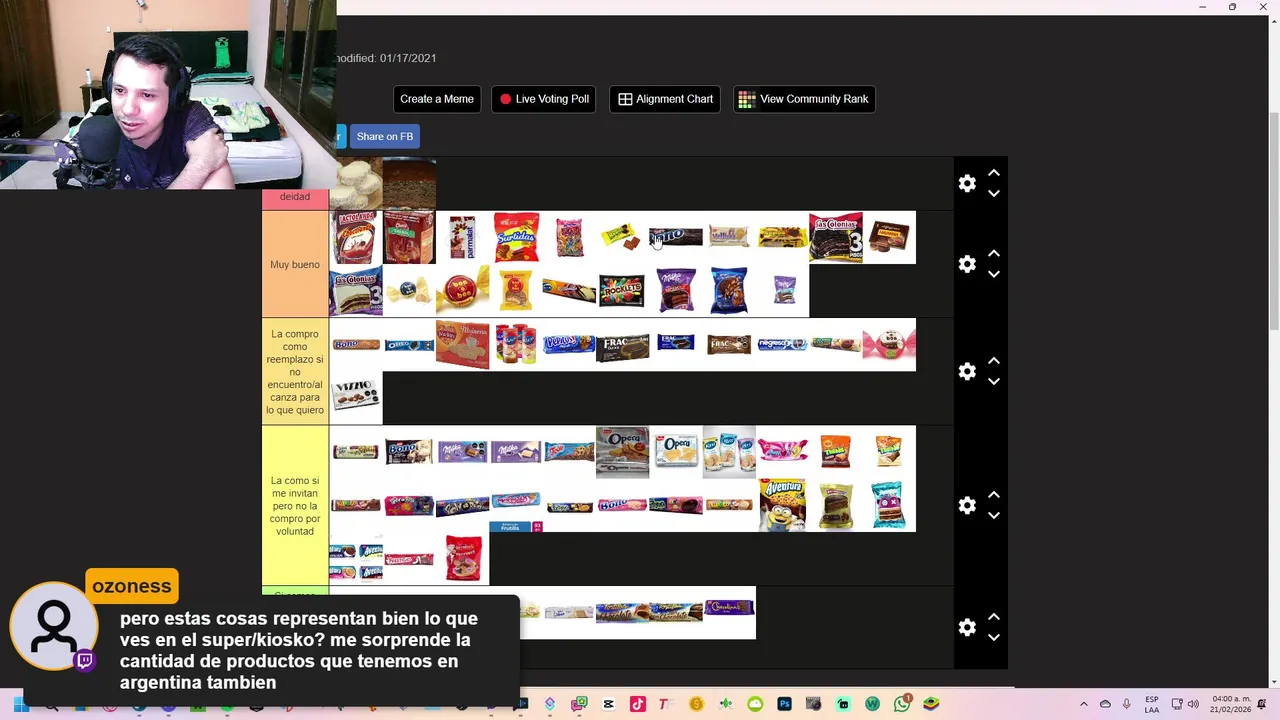Click the Create a Meme button
Image resolution: width=1280 pixels, height=720 pixels.
[x=437, y=99]
